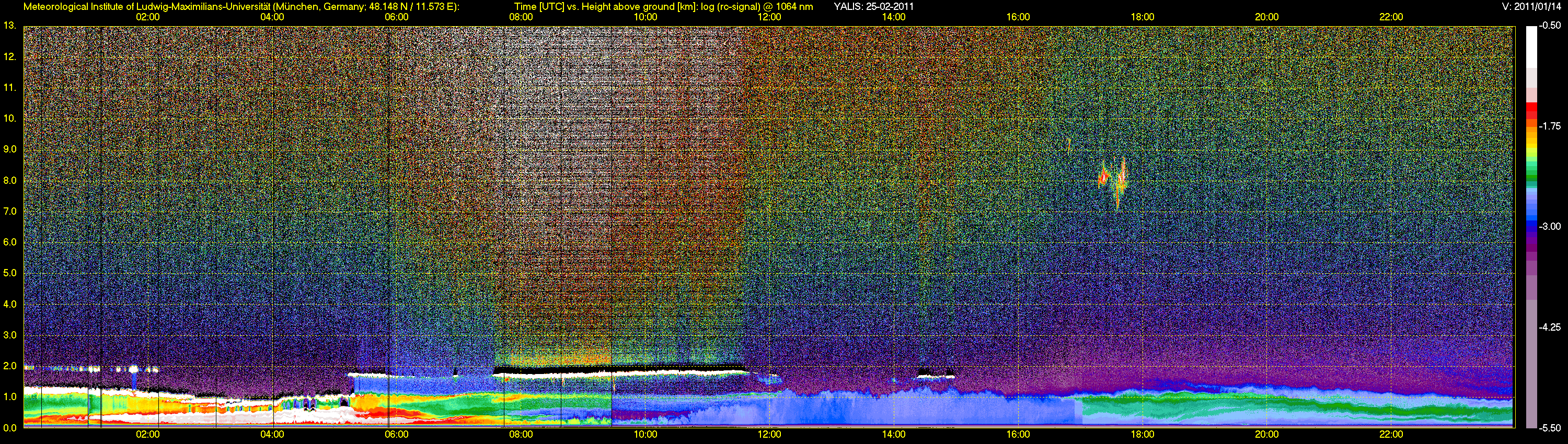The width and height of the screenshot is (1568, 444).
Task: Click the red segment of the colorbar
Action: coord(1531,110)
